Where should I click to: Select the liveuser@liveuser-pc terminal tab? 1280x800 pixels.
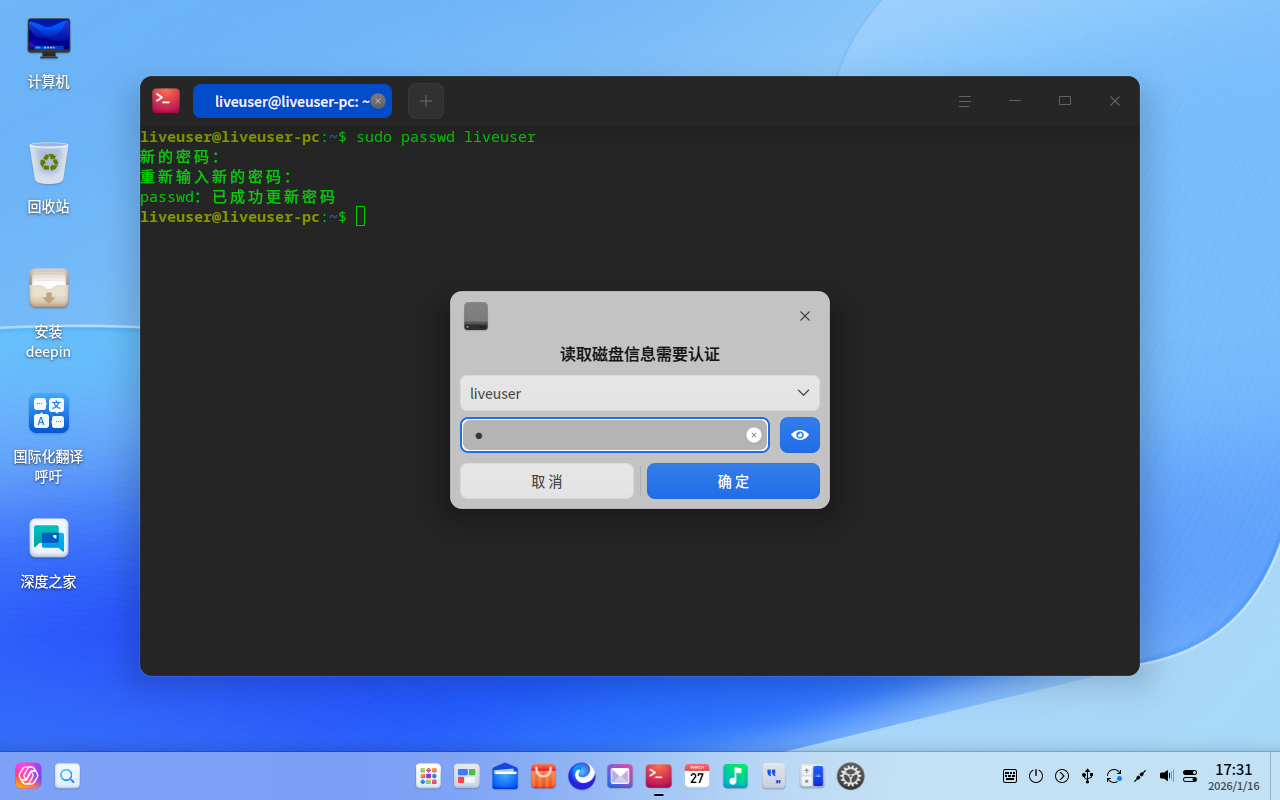click(285, 101)
